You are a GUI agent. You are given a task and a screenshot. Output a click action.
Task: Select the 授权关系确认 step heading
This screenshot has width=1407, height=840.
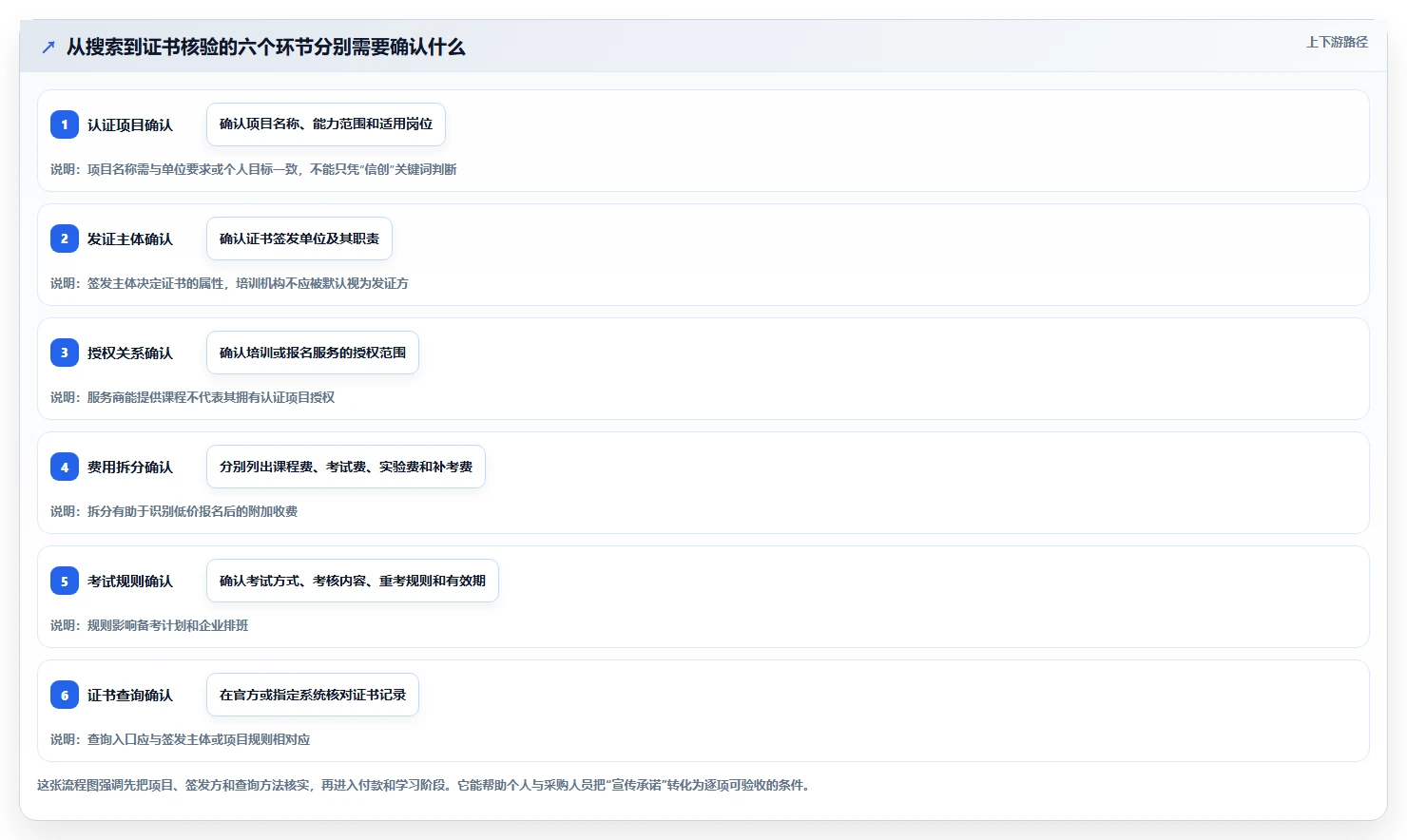click(130, 353)
